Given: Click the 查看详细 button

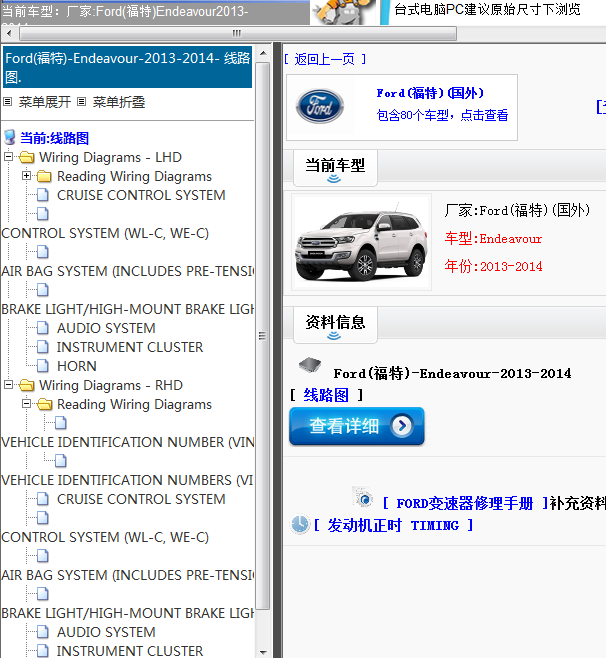Looking at the screenshot, I should (x=357, y=426).
